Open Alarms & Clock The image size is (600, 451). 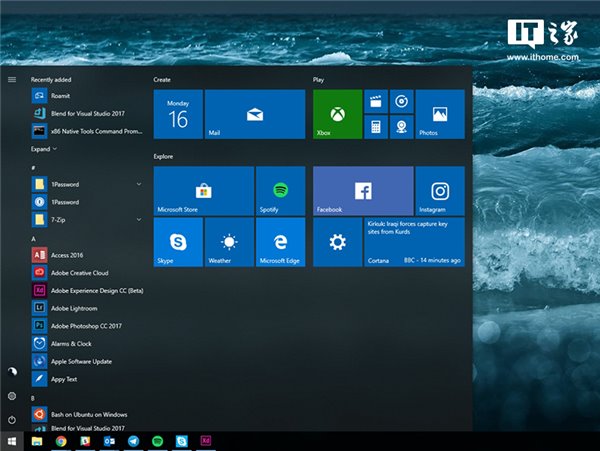(x=88, y=344)
